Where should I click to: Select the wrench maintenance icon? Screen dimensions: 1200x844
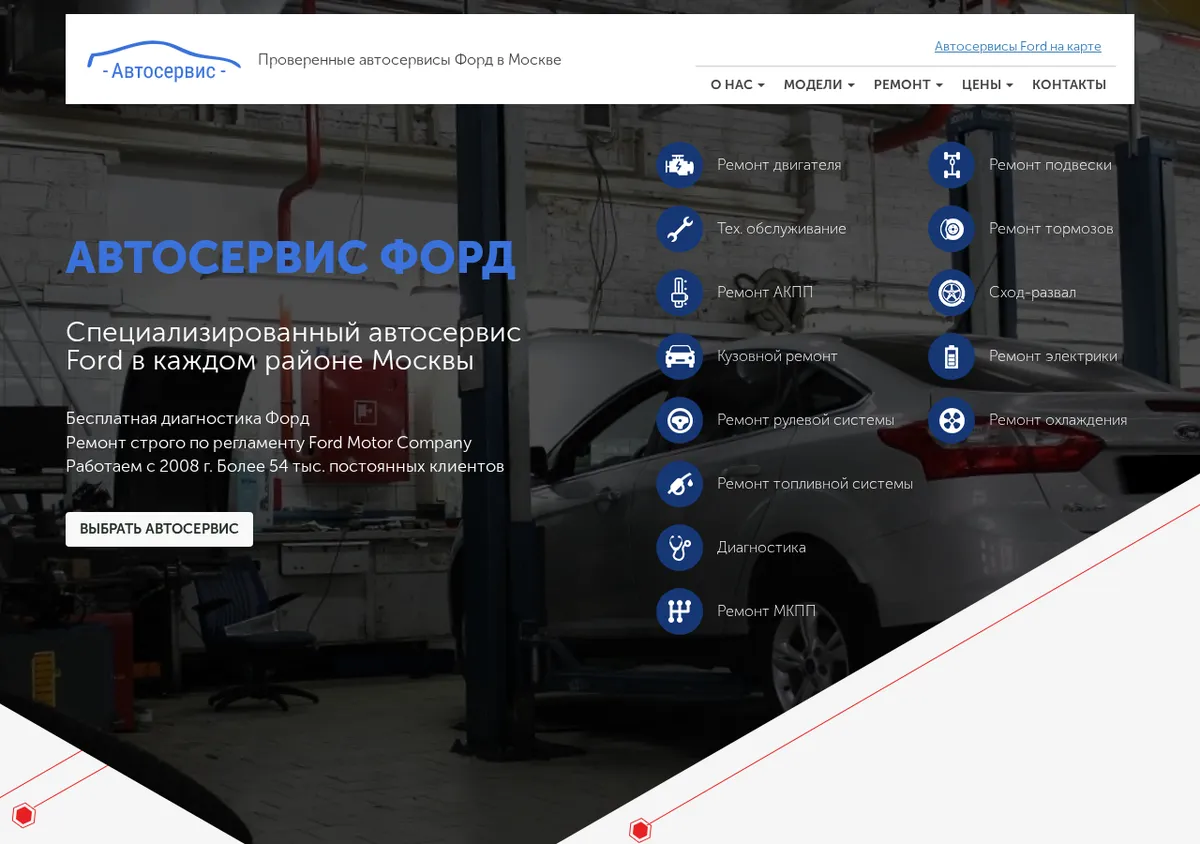(x=680, y=229)
